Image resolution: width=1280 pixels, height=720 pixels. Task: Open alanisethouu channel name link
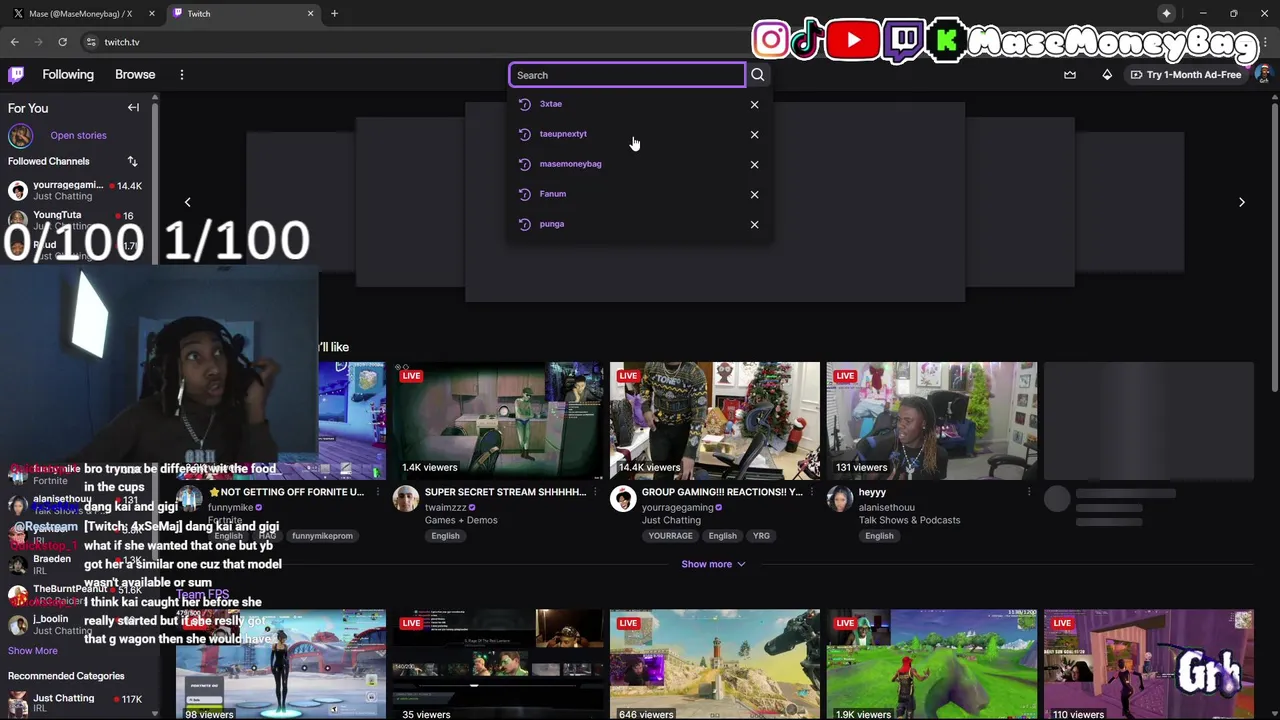[886, 507]
